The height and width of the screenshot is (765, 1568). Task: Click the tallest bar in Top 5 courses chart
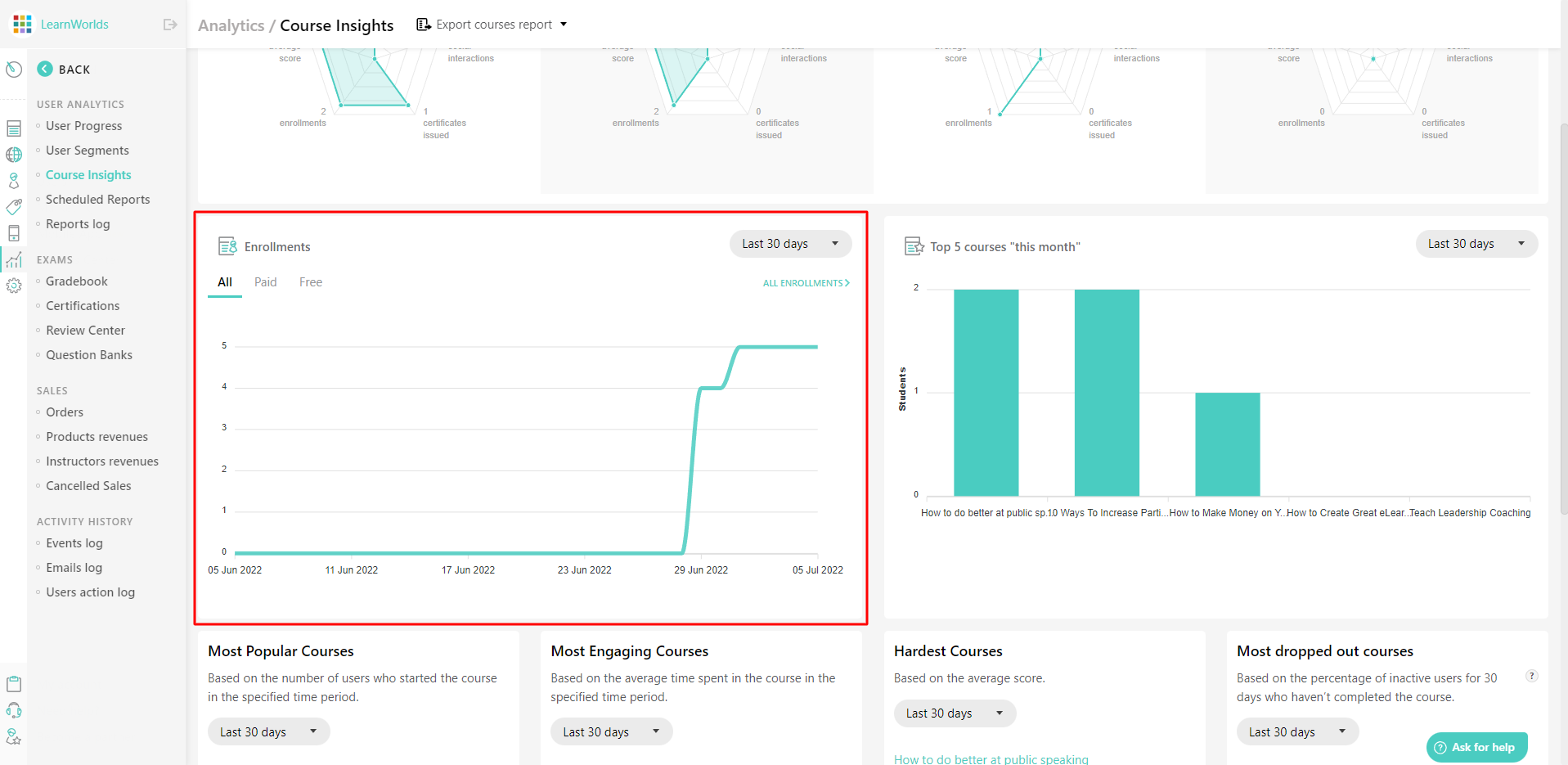(x=985, y=391)
